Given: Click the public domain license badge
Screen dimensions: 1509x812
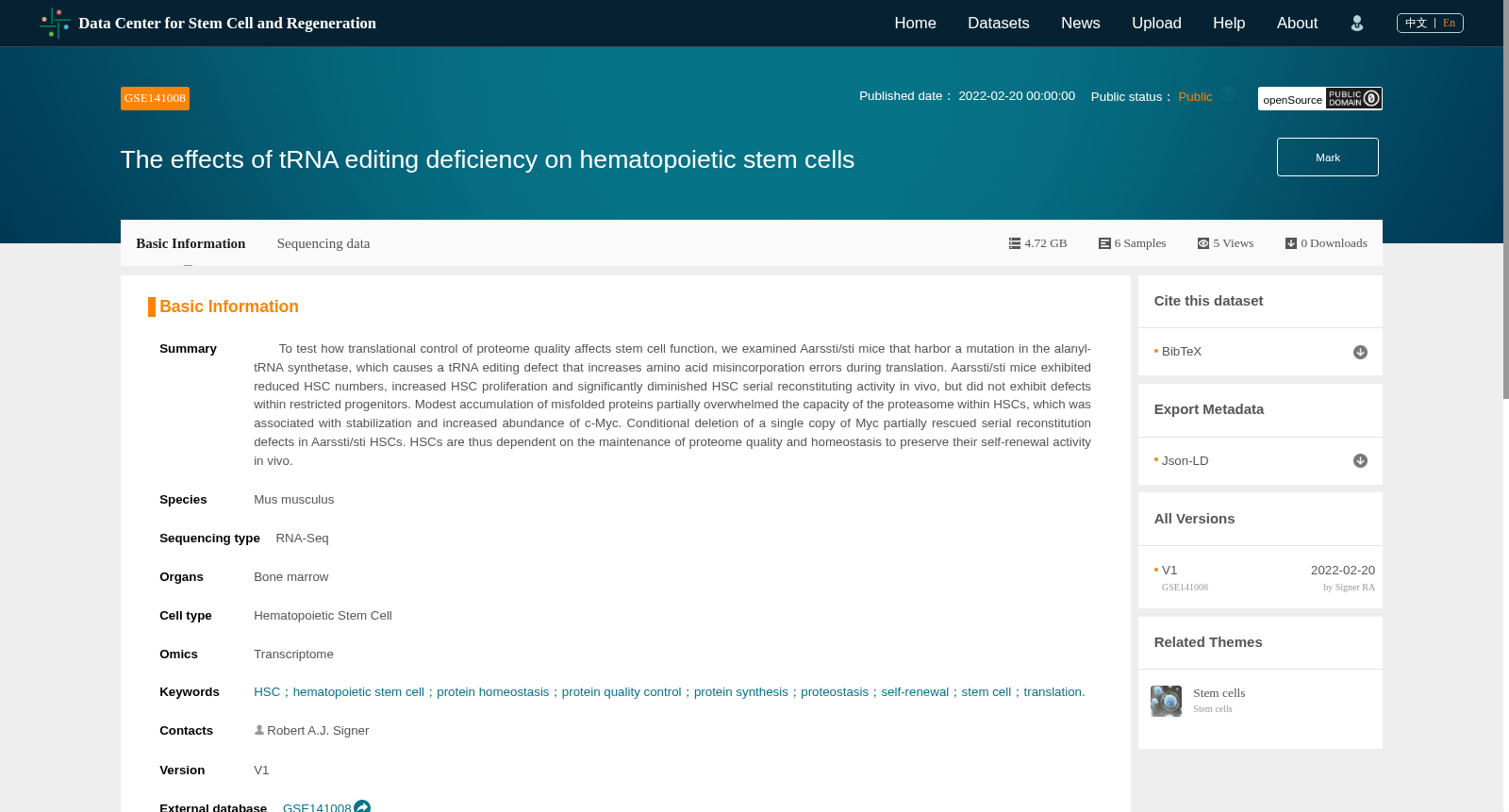Looking at the screenshot, I should tap(1353, 98).
